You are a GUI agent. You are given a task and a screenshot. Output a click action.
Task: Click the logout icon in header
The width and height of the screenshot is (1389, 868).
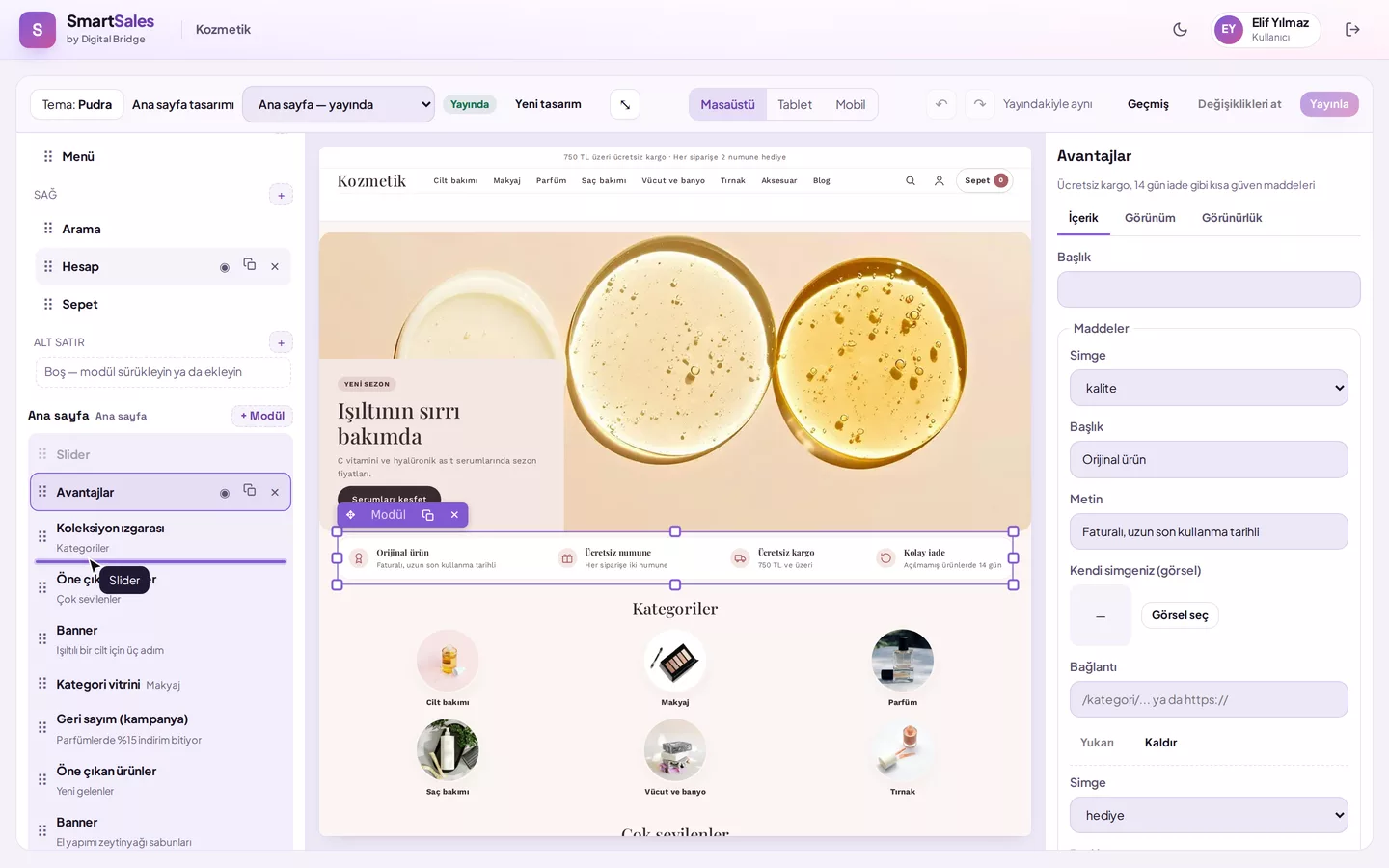coord(1352,30)
